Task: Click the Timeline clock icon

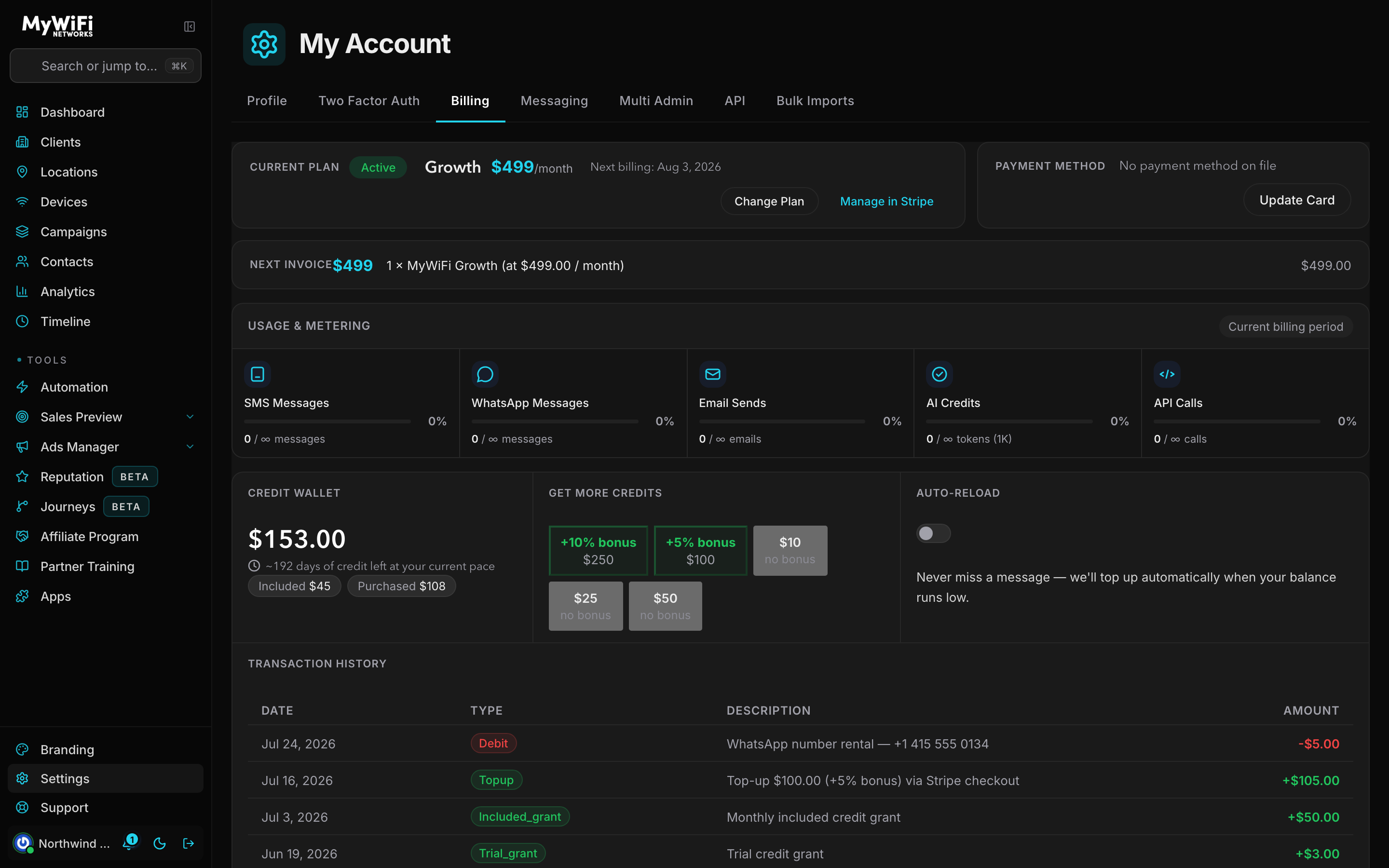Action: [22, 321]
